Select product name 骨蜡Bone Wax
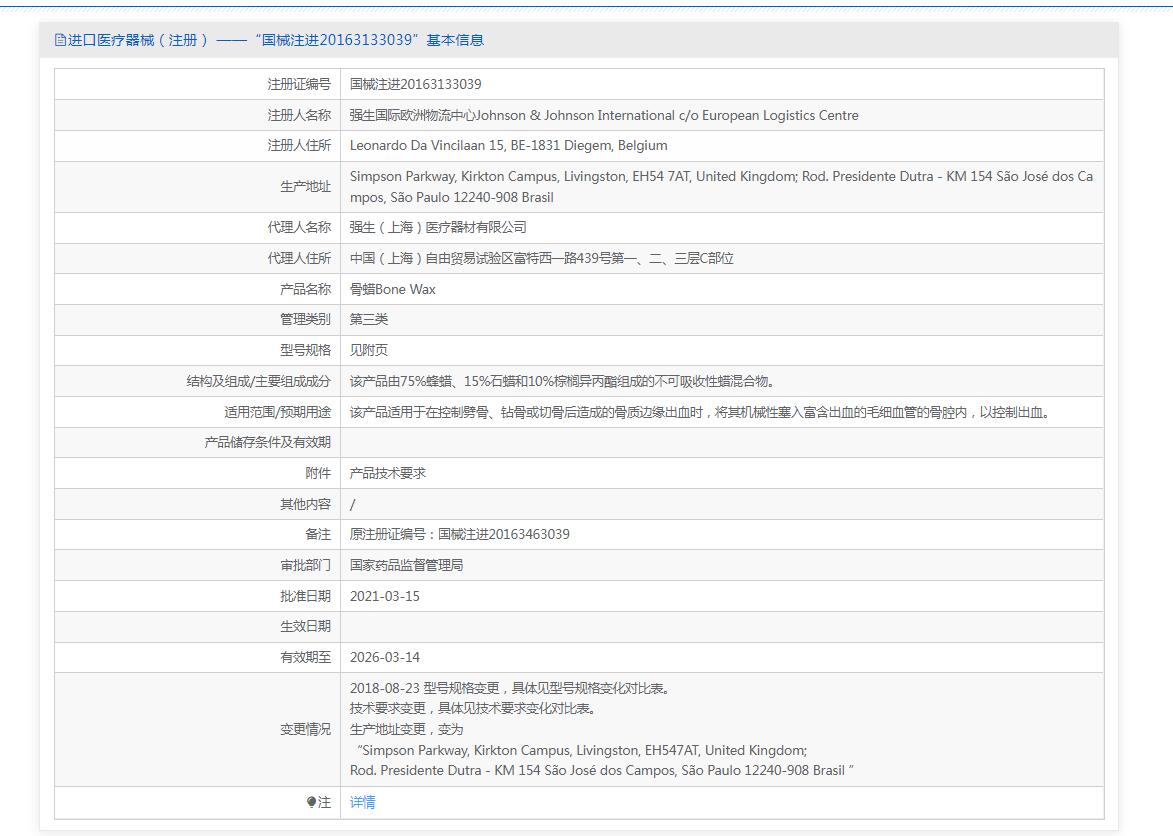The image size is (1173, 836). pos(393,289)
